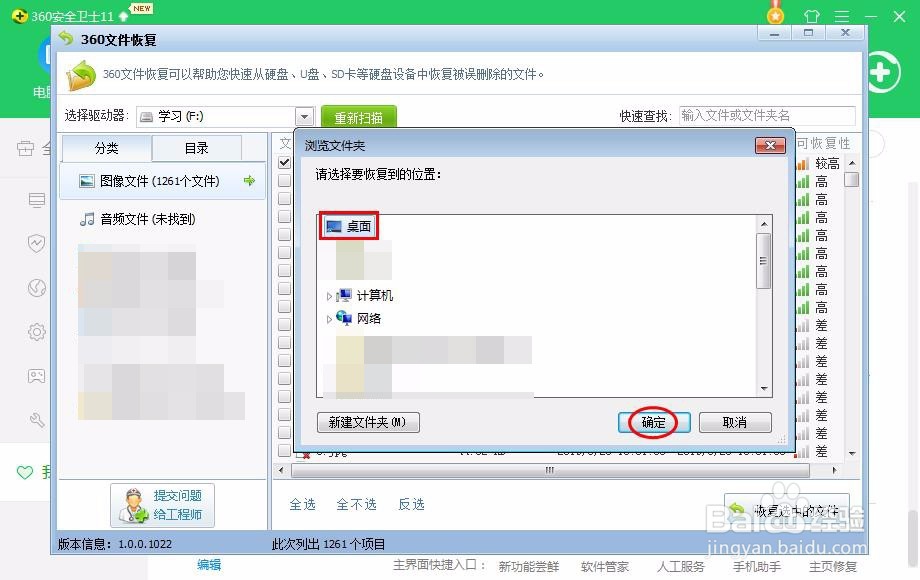Click the white plus circle icon
Image resolution: width=920 pixels, height=580 pixels.
(880, 72)
